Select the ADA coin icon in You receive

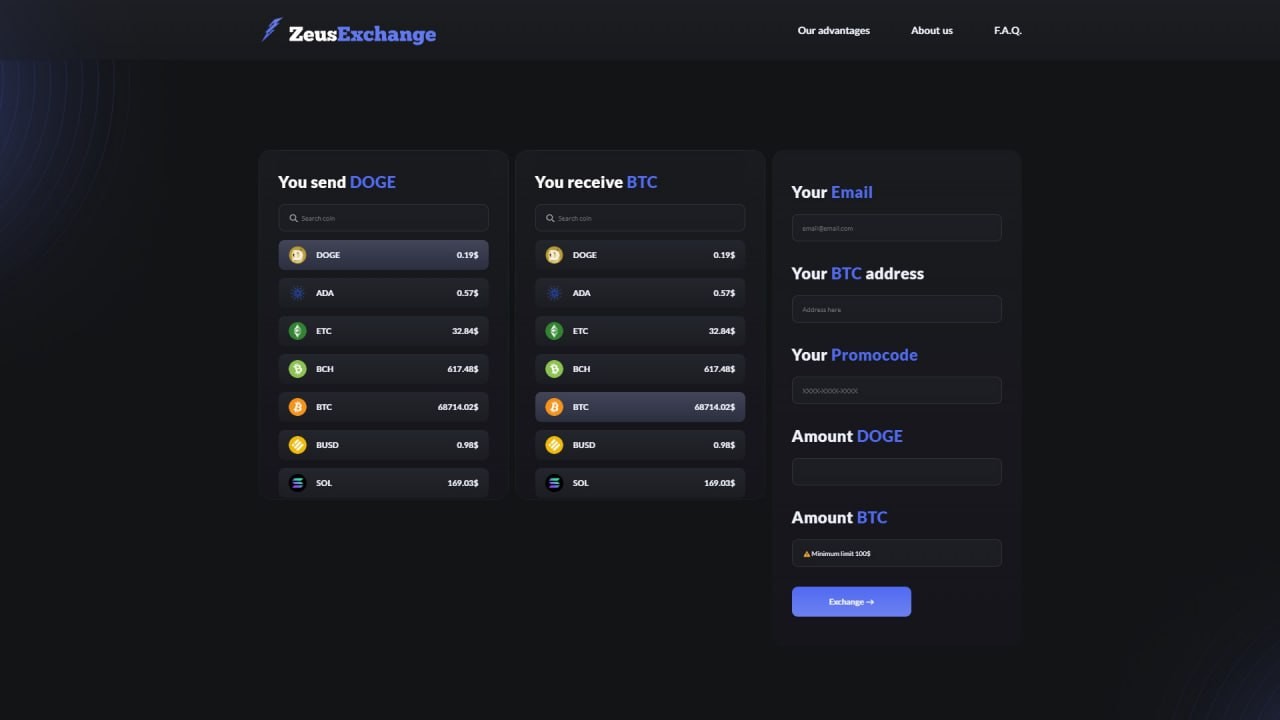pyautogui.click(x=554, y=293)
